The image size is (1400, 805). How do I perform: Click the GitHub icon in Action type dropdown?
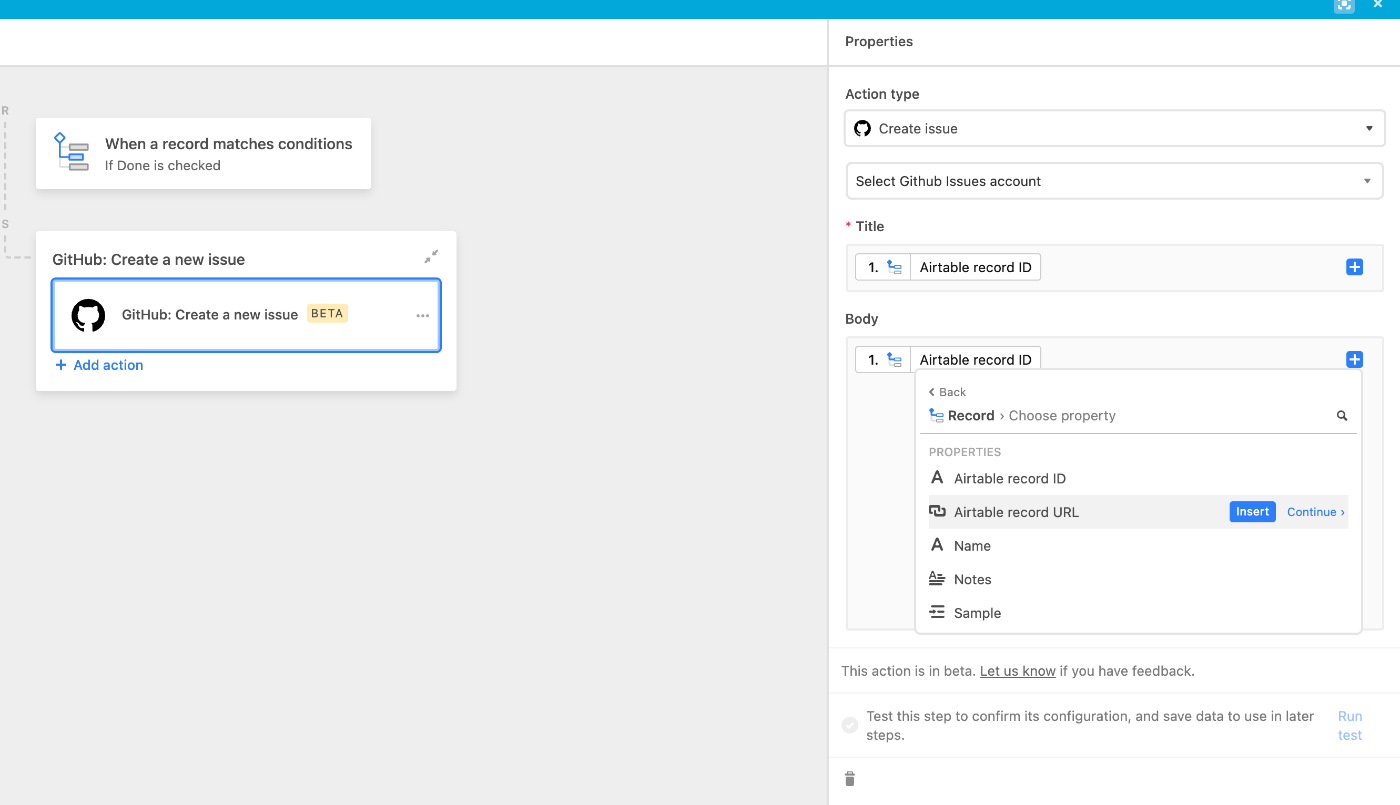[x=862, y=128]
